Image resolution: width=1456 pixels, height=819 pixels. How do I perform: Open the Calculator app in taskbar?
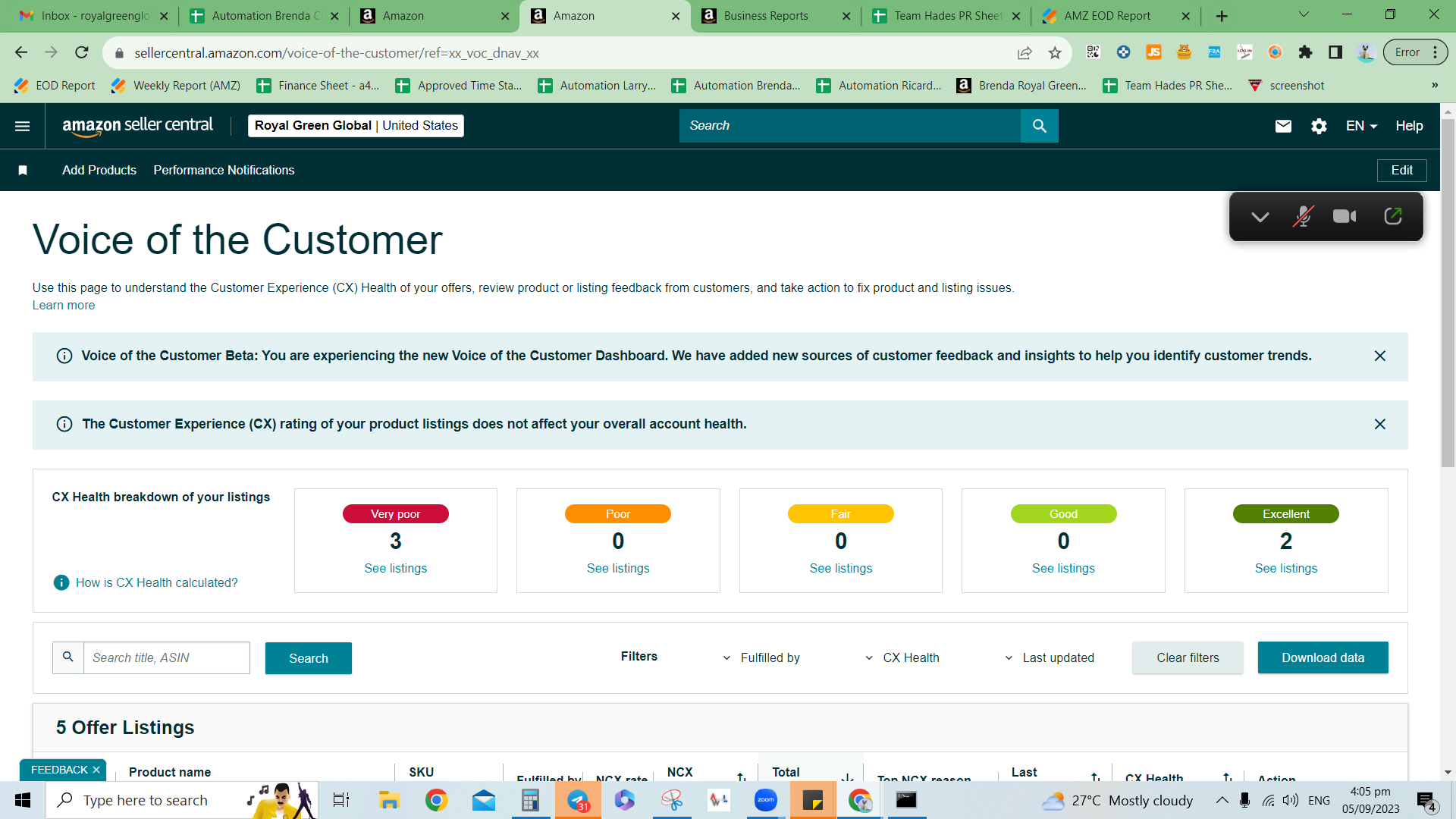(x=530, y=800)
